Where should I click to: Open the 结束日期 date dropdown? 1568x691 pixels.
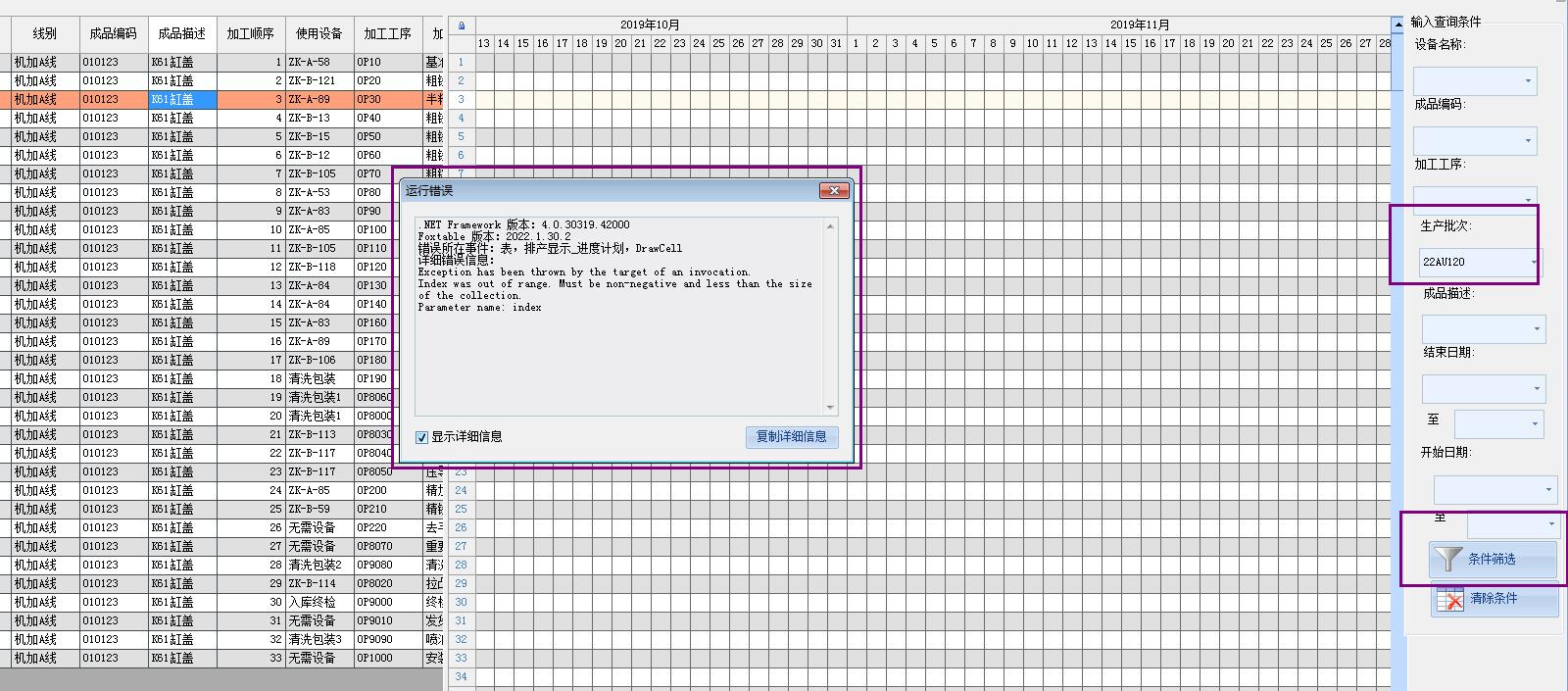pyautogui.click(x=1536, y=389)
